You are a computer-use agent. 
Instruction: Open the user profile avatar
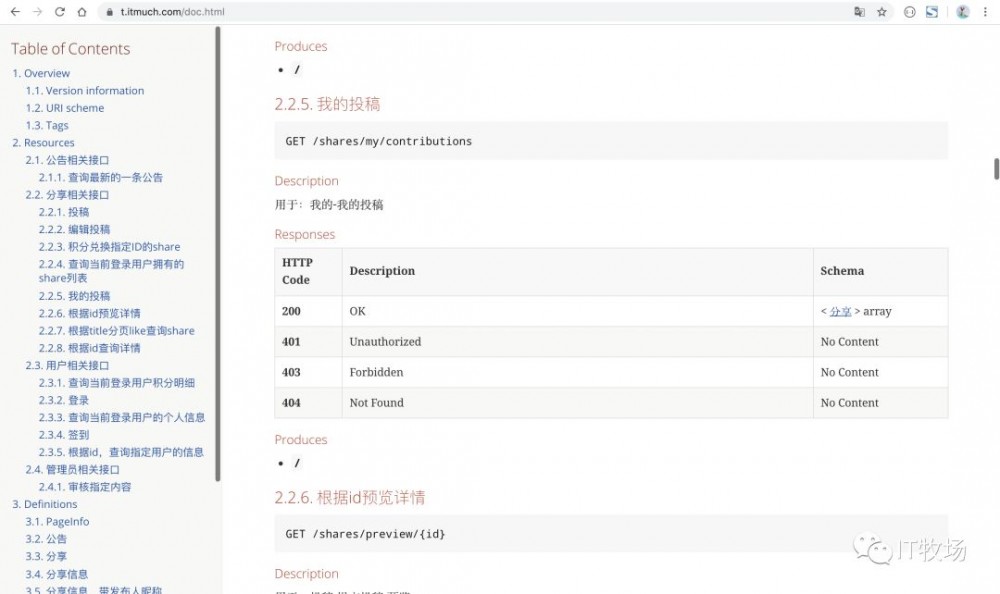[962, 11]
